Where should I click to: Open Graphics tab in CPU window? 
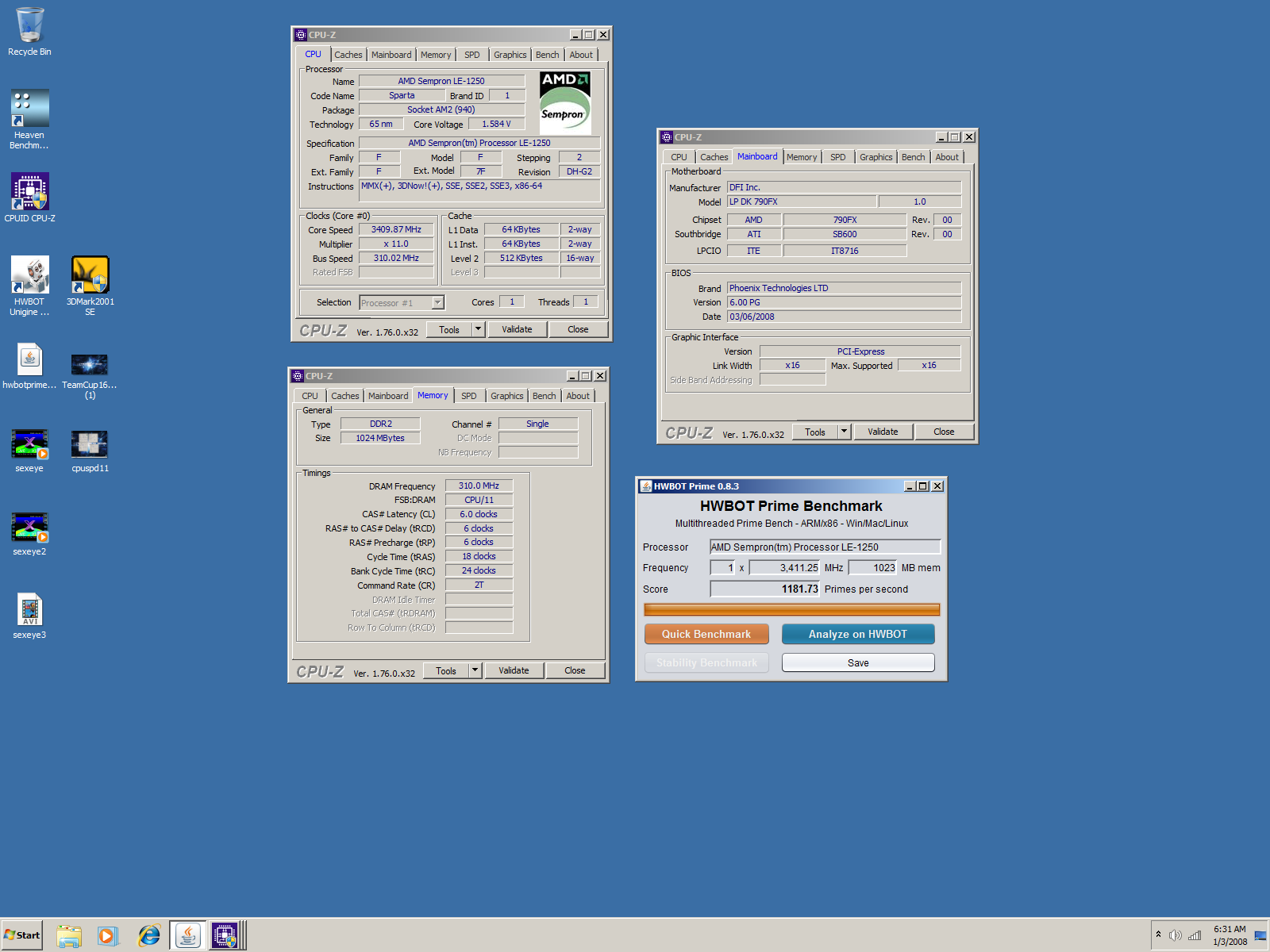[510, 55]
